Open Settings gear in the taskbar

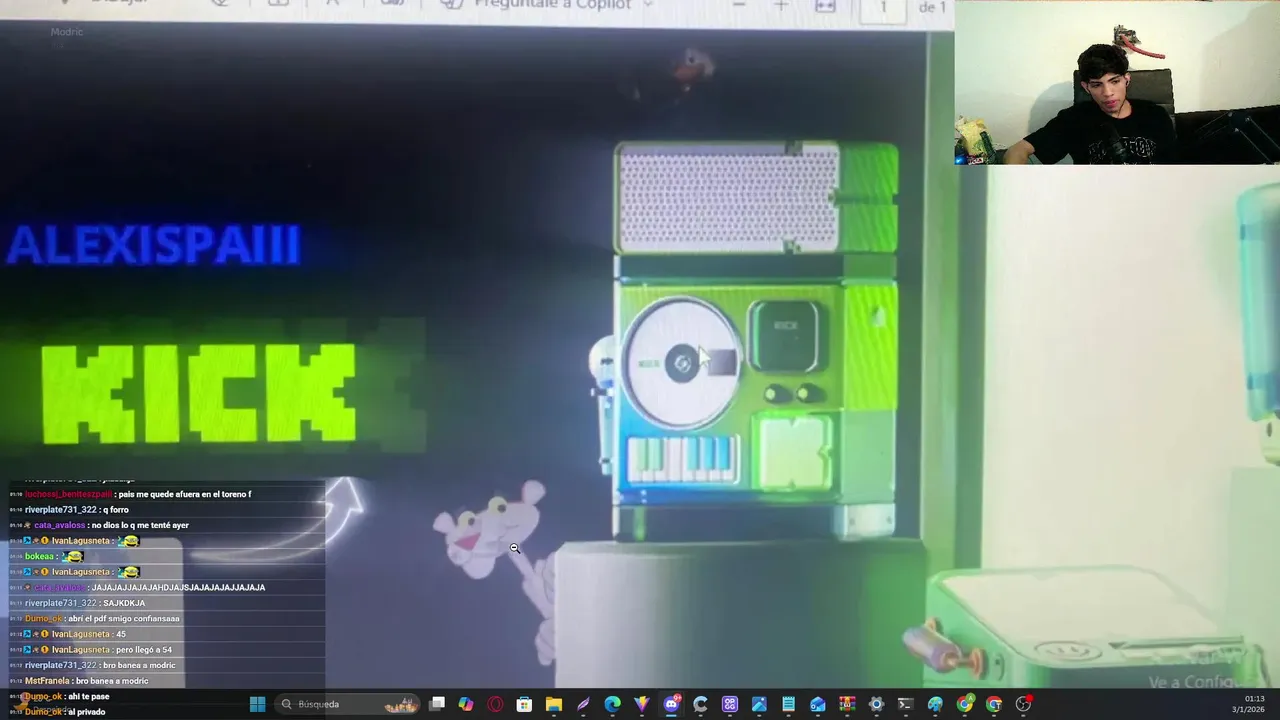[x=876, y=704]
